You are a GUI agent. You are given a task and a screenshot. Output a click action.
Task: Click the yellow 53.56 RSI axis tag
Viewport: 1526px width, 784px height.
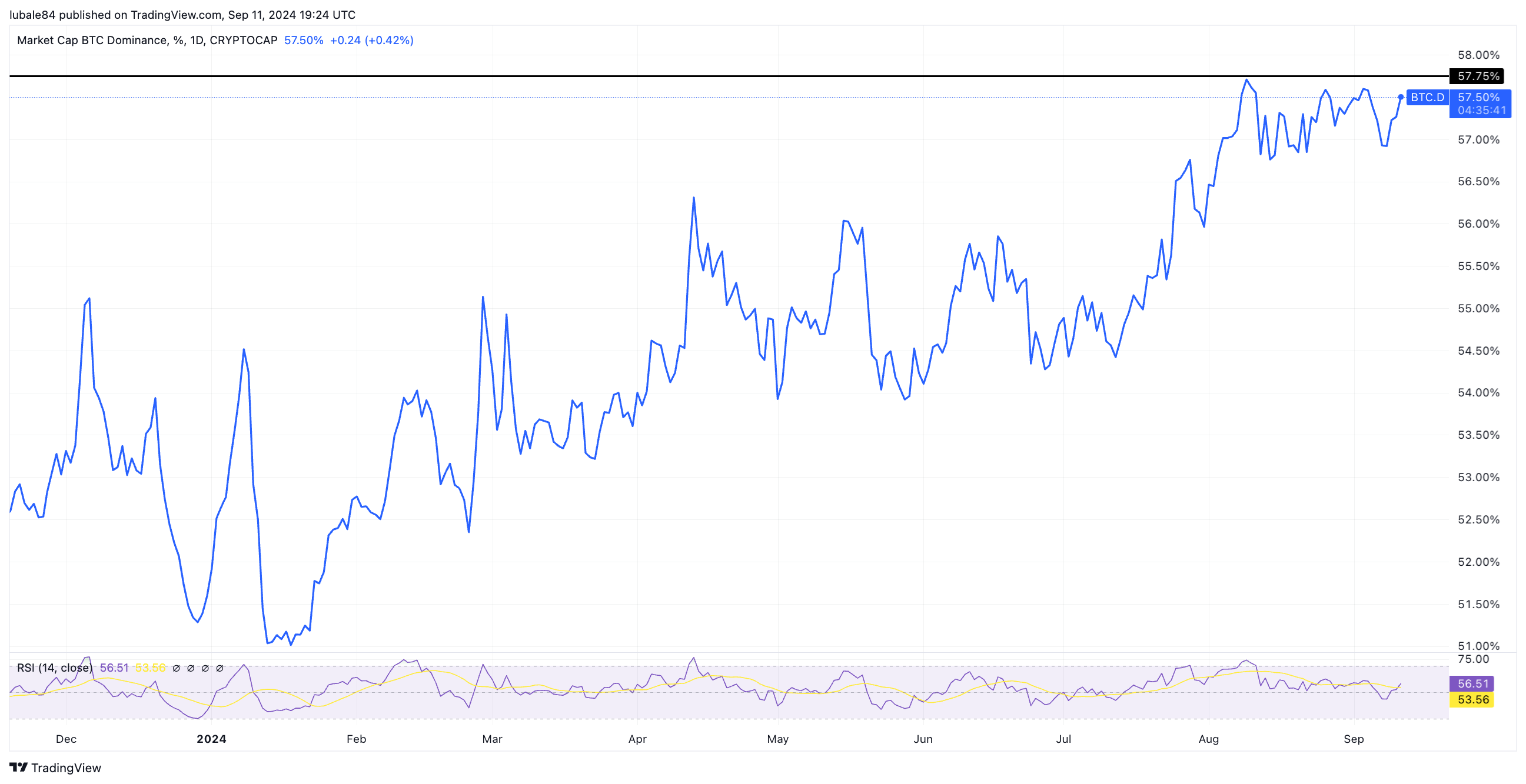click(1472, 699)
